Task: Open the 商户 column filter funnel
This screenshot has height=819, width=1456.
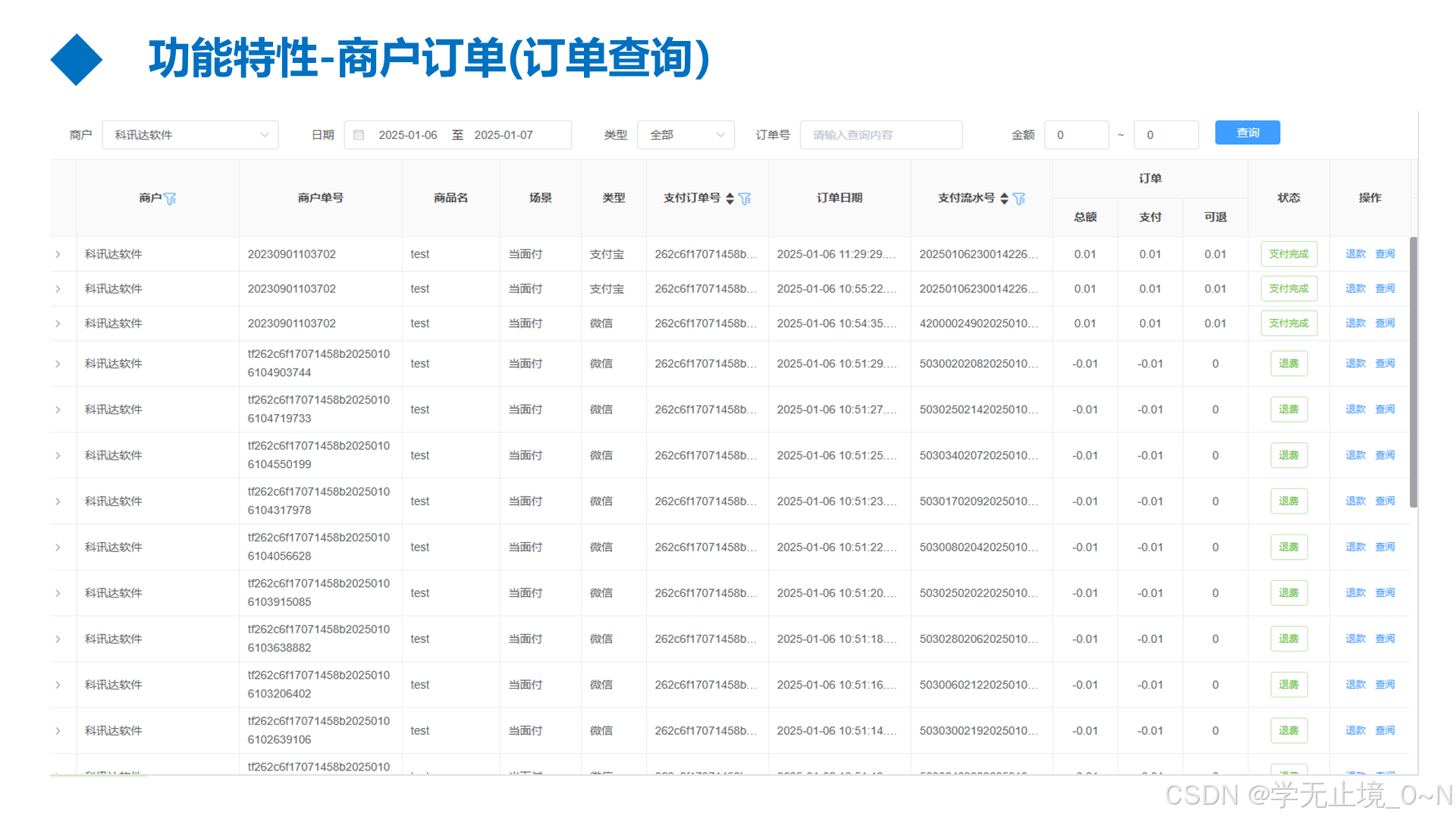Action: coord(171,198)
